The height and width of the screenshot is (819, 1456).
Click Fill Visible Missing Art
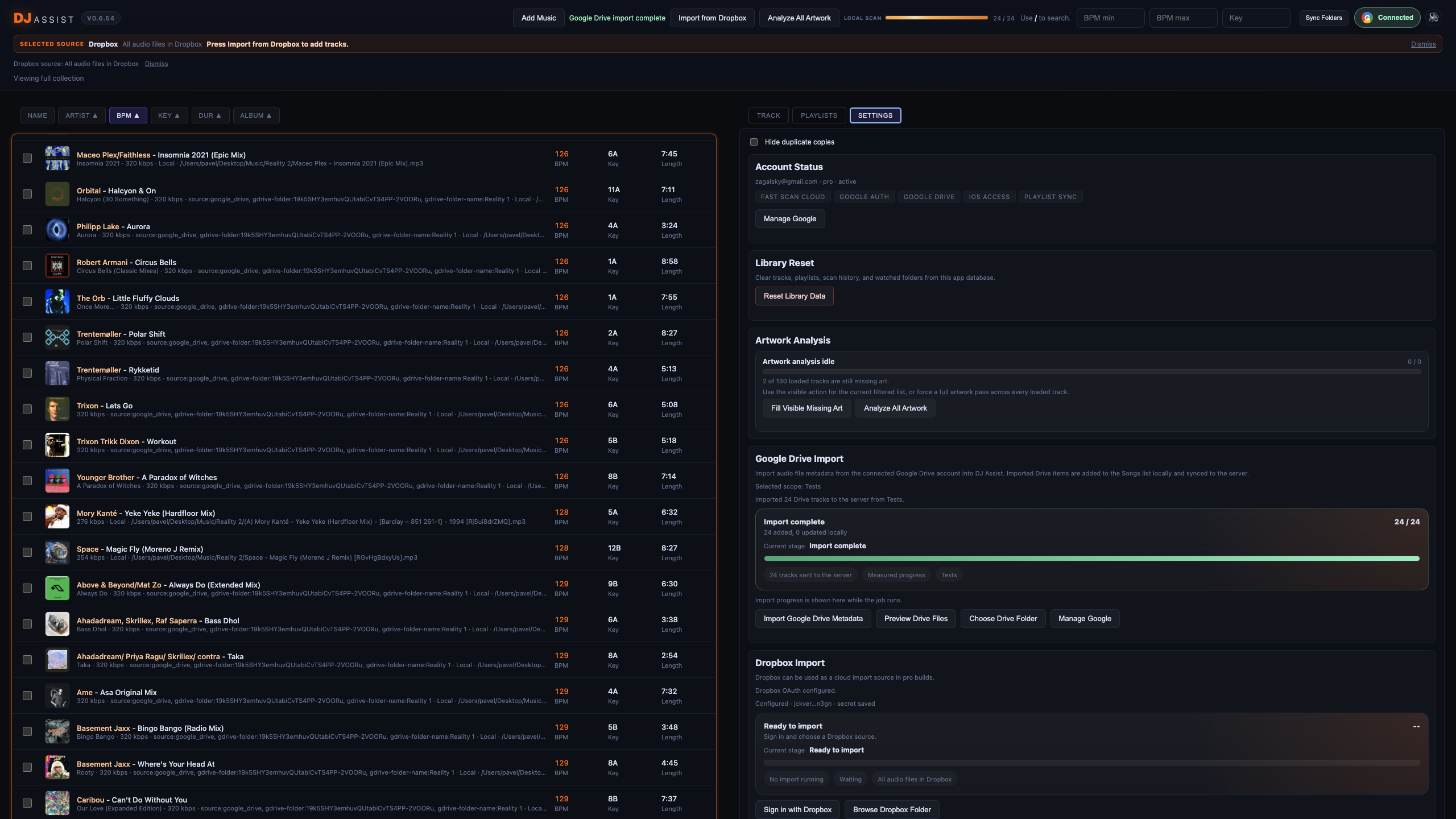(x=806, y=408)
